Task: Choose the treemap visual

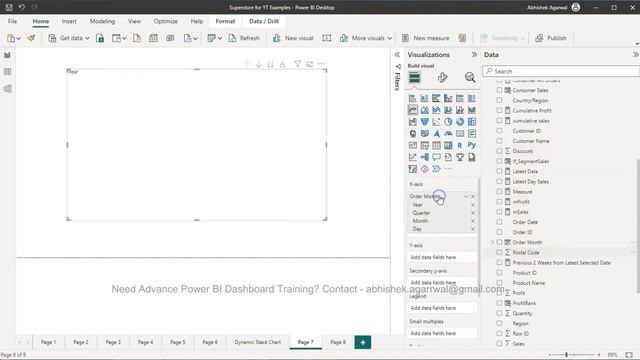Action: [472, 122]
